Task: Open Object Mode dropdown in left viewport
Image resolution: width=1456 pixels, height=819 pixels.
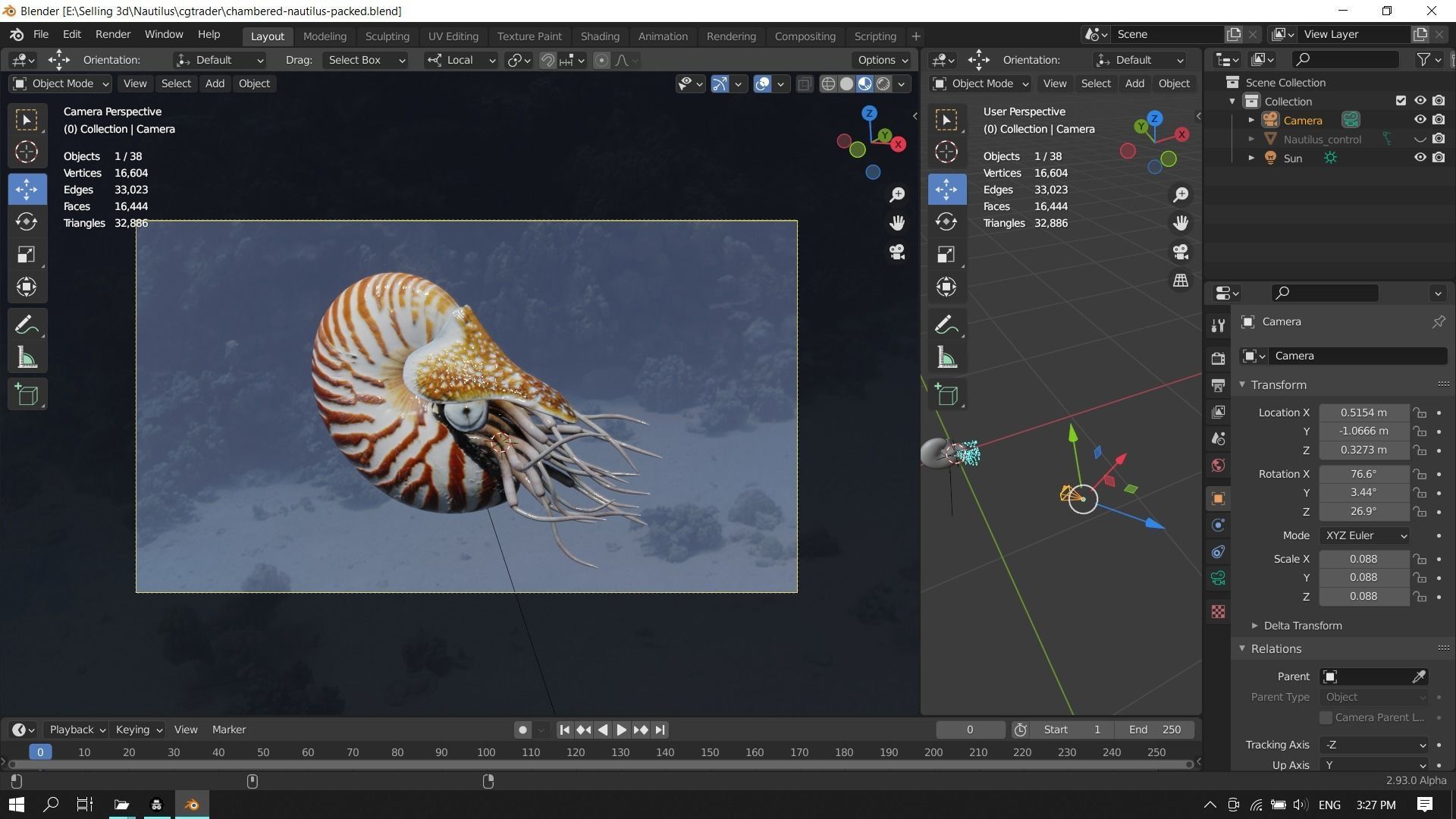Action: pyautogui.click(x=61, y=83)
